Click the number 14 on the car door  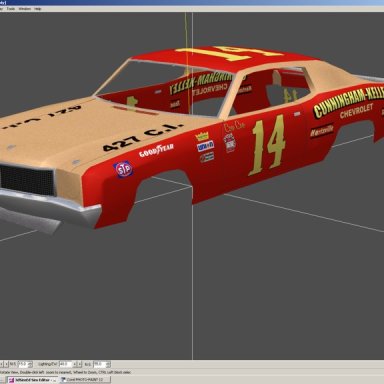pos(267,145)
